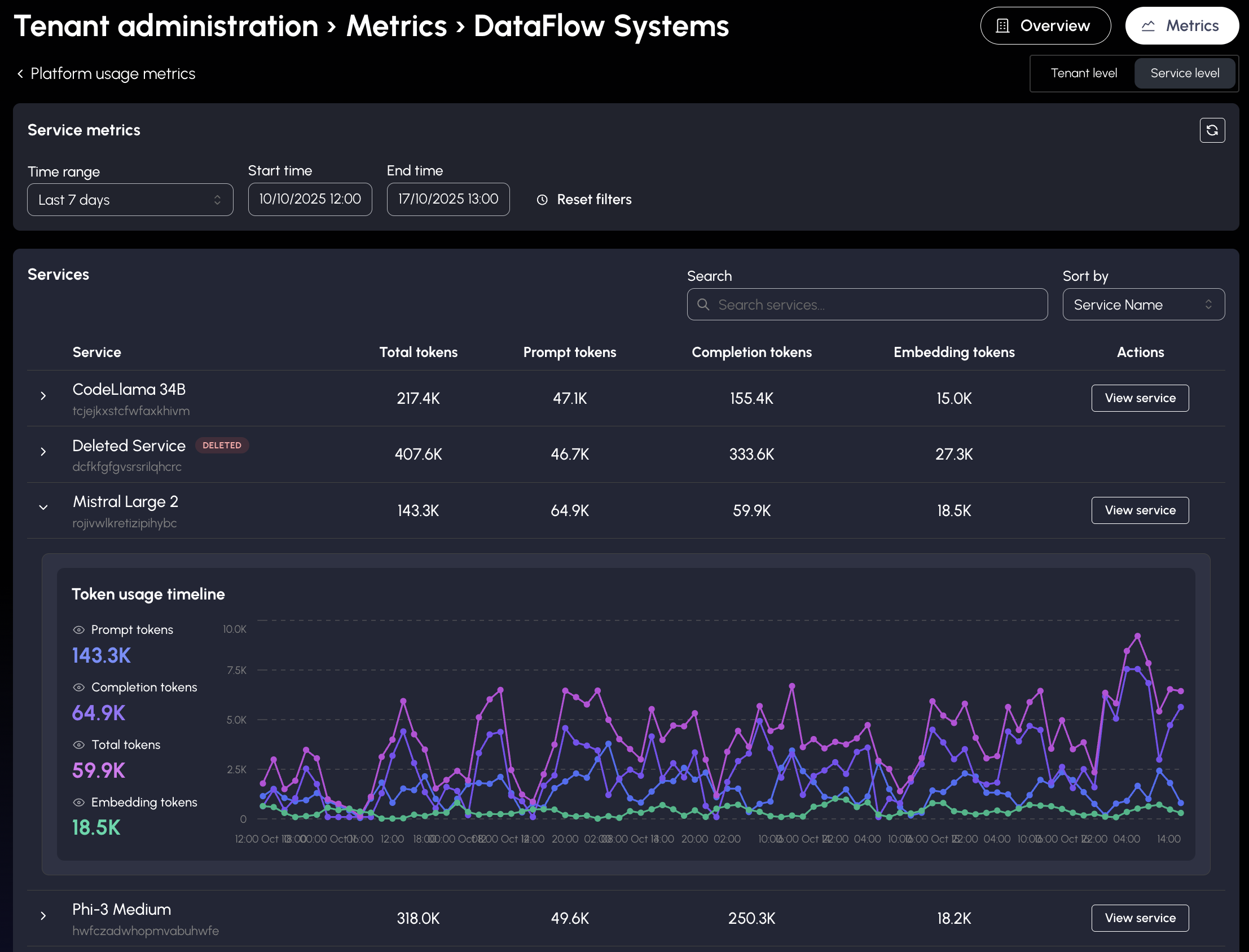Click the DELETED badge
Viewport: 1249px width, 952px height.
pyautogui.click(x=222, y=446)
